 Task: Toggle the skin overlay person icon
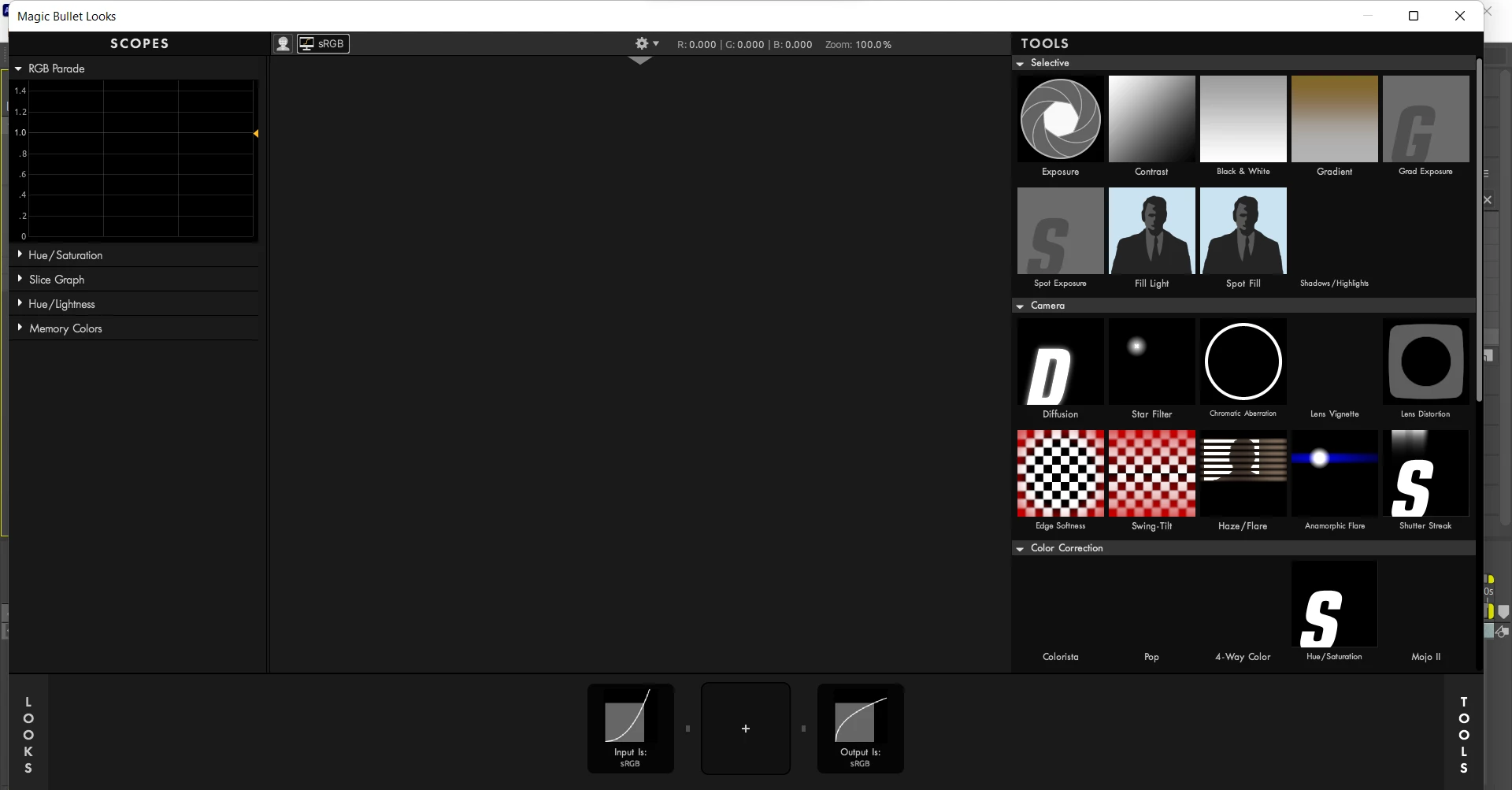[x=283, y=44]
